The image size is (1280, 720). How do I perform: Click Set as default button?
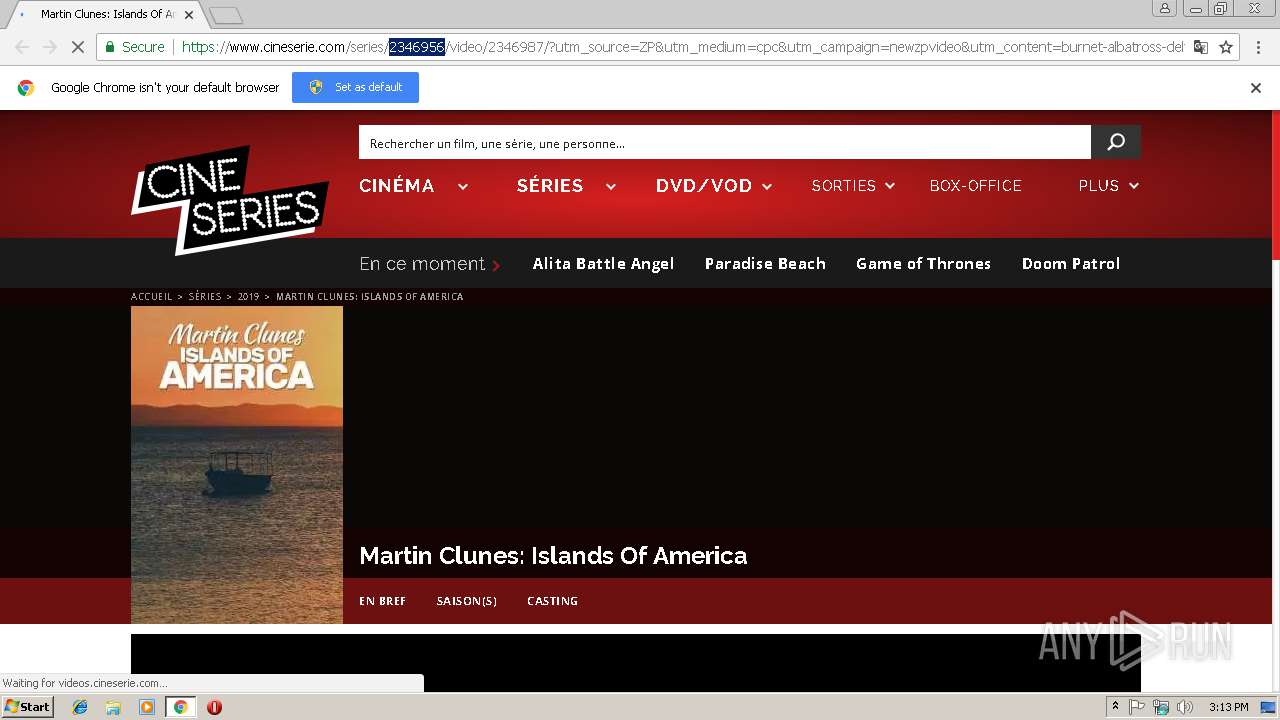355,88
